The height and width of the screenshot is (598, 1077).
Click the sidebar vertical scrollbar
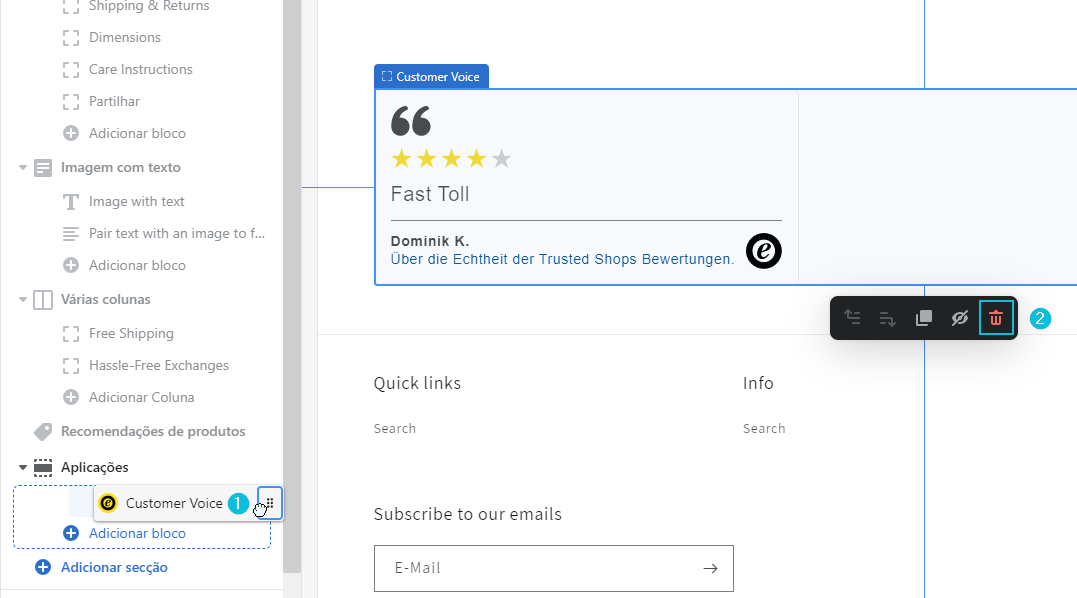(292, 286)
